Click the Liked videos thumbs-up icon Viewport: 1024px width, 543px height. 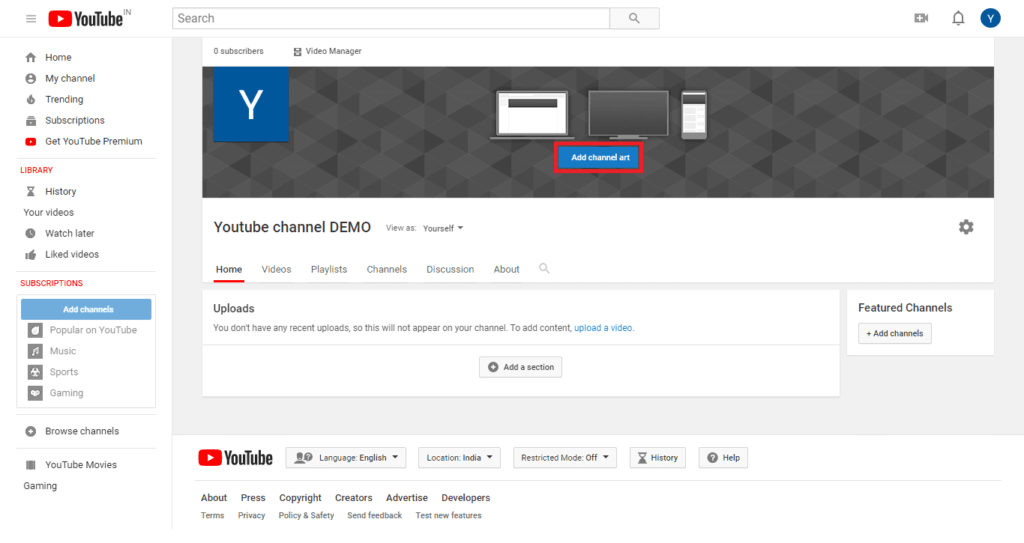31,254
